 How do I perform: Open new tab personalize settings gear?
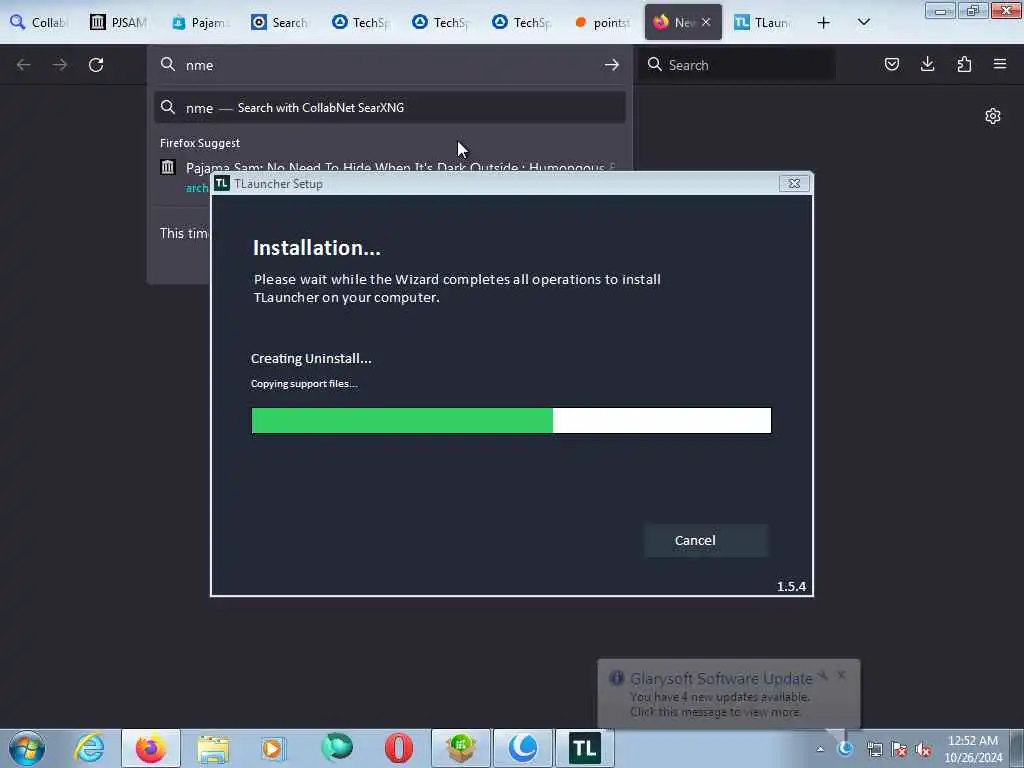993,116
